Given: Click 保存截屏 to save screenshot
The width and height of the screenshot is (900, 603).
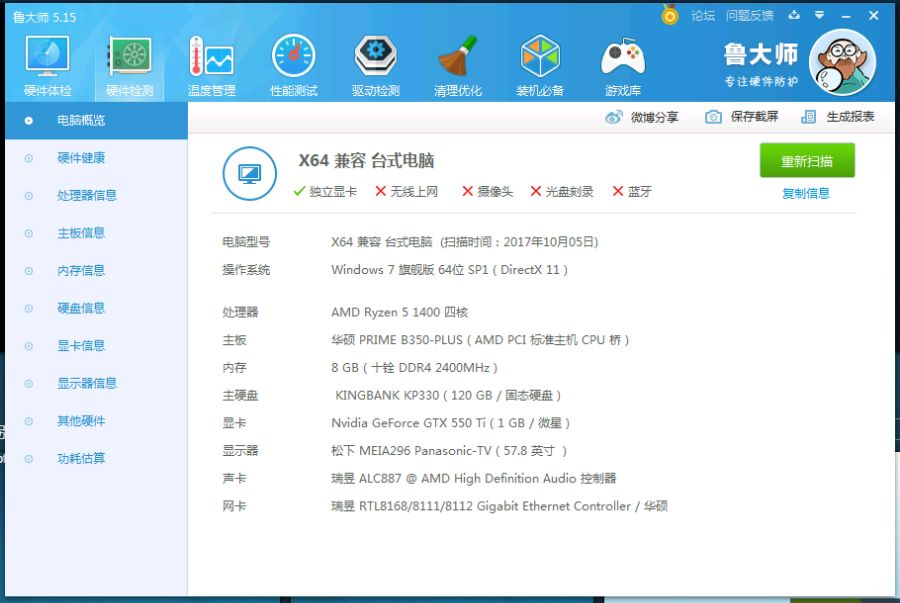Looking at the screenshot, I should 742,117.
